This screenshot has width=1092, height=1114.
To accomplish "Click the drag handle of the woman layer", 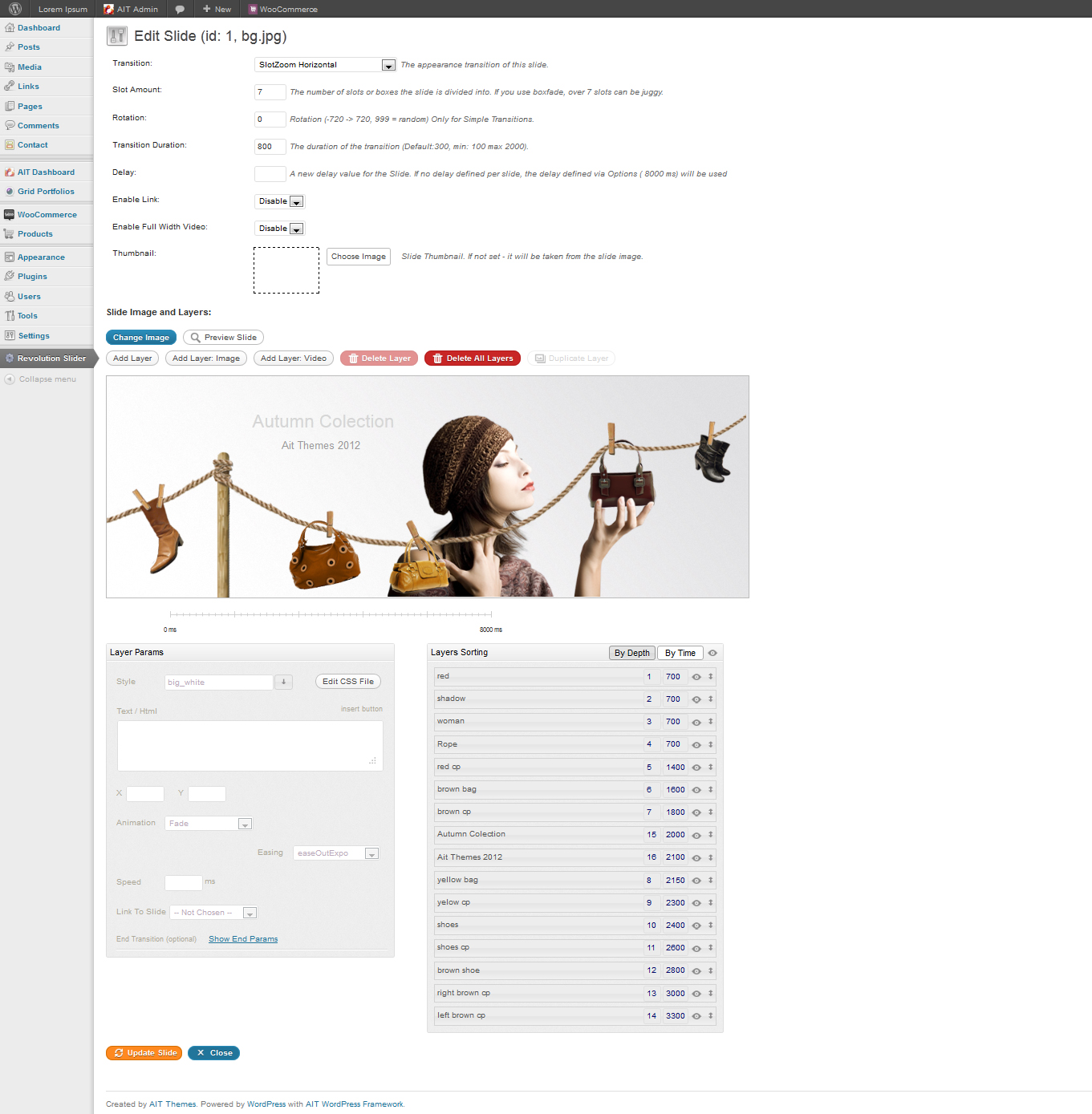I will click(x=710, y=722).
